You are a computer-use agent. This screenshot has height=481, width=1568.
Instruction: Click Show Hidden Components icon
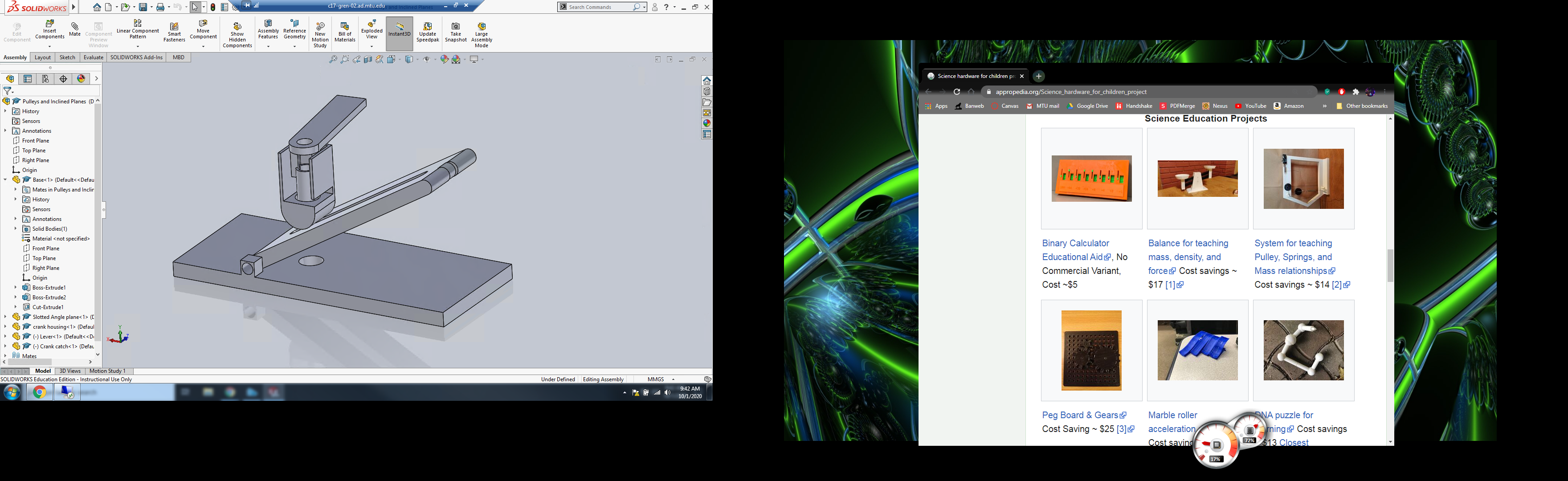click(237, 27)
